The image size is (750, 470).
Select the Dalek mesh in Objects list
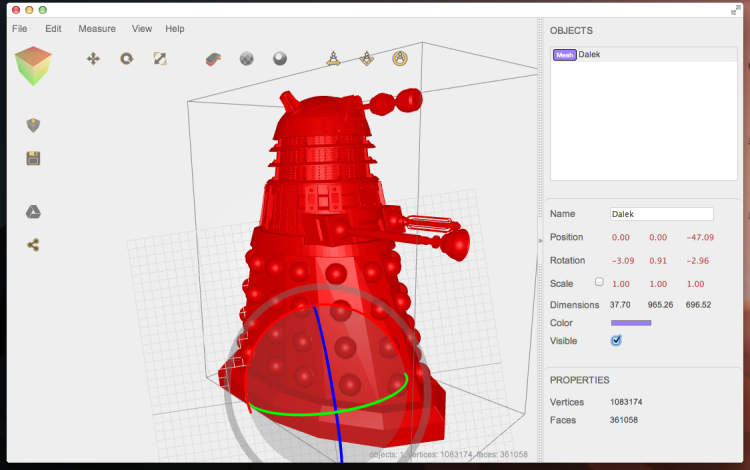(x=644, y=55)
